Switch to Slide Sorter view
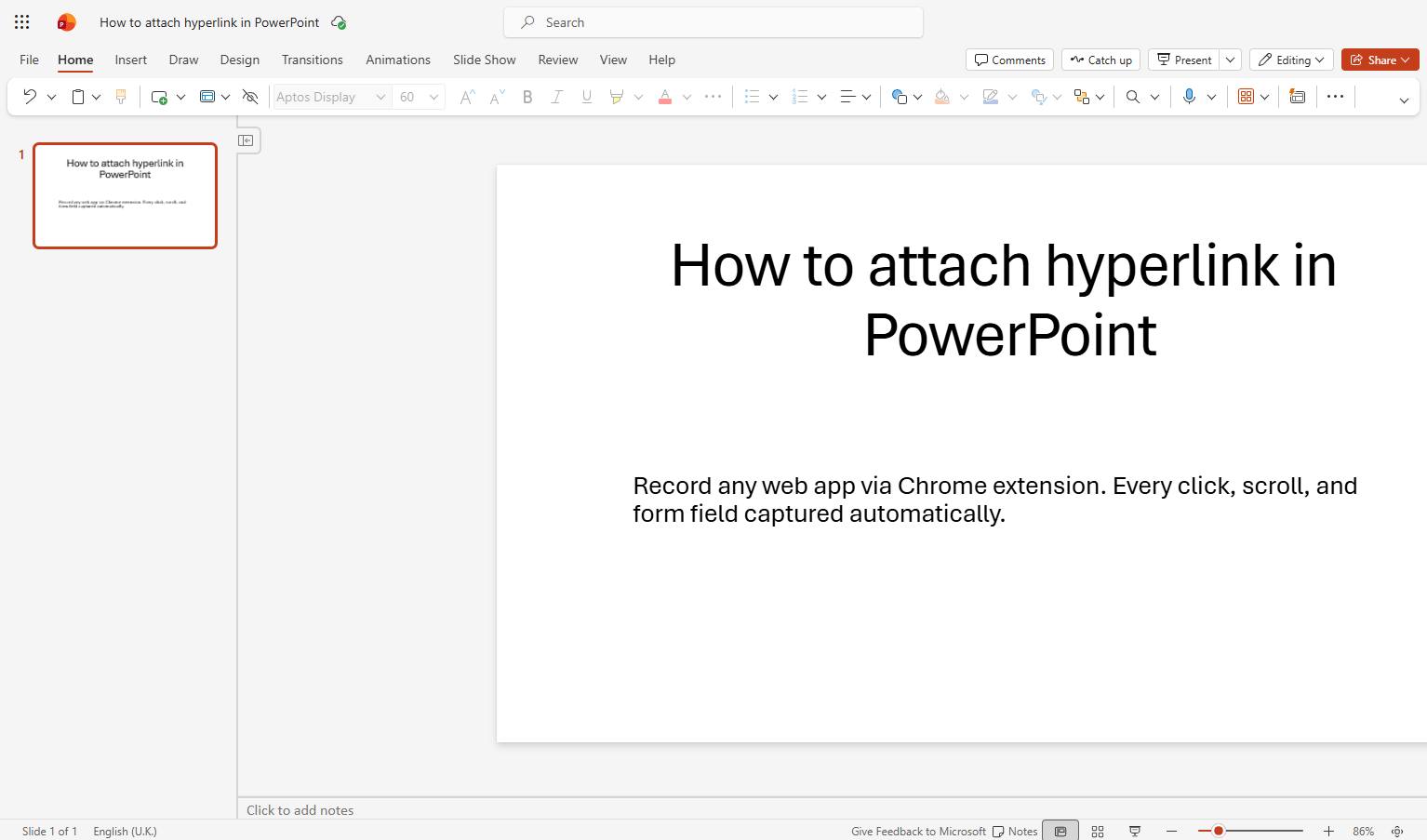This screenshot has height=840, width=1427. tap(1098, 831)
